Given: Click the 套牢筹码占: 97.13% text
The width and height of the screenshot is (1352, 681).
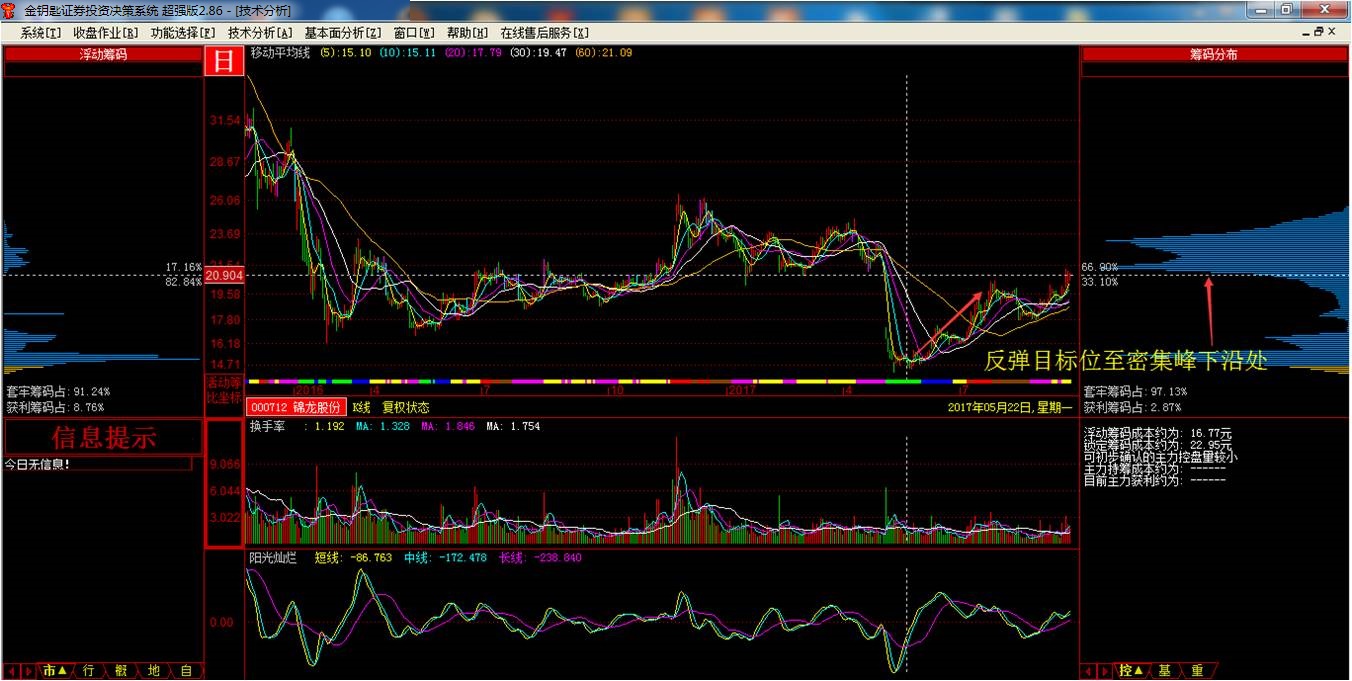Looking at the screenshot, I should [x=1135, y=392].
